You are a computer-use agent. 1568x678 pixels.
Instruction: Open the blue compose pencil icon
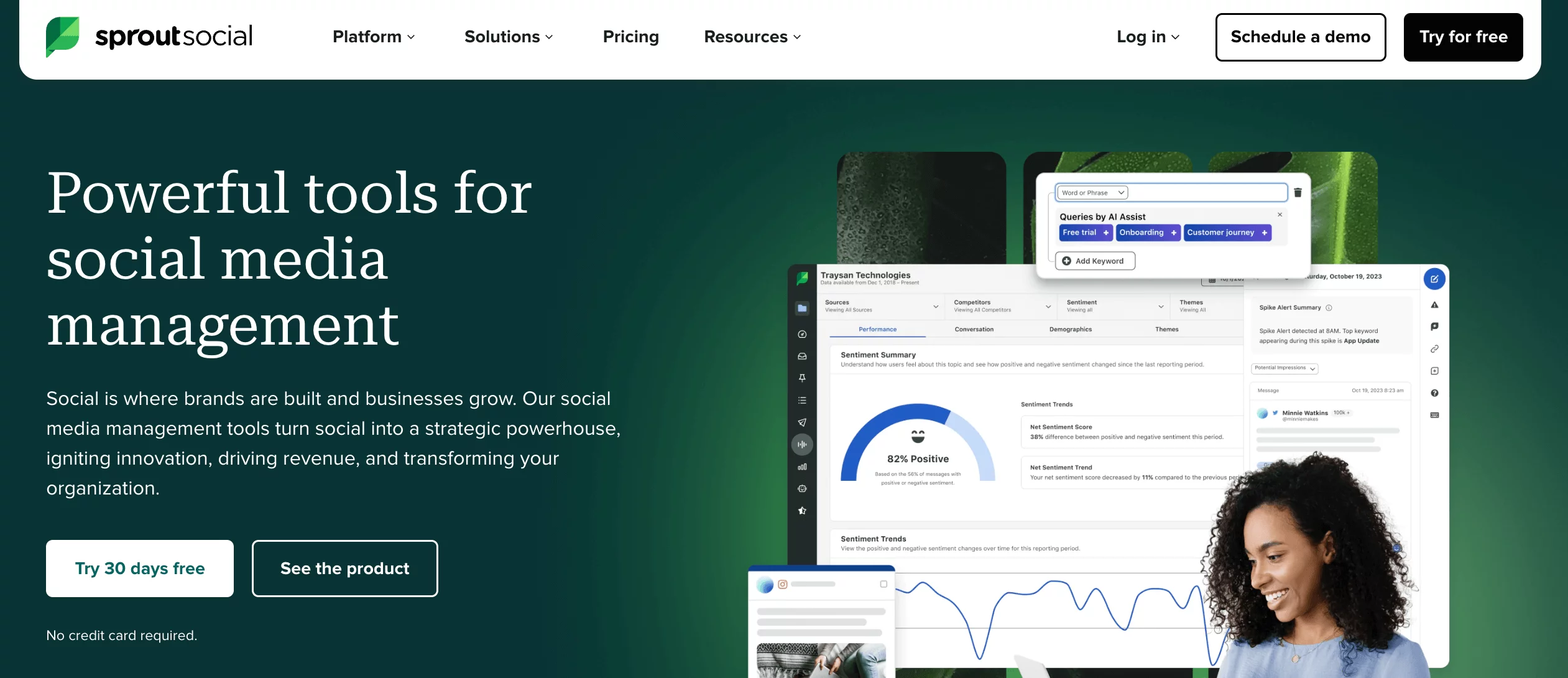pos(1435,279)
